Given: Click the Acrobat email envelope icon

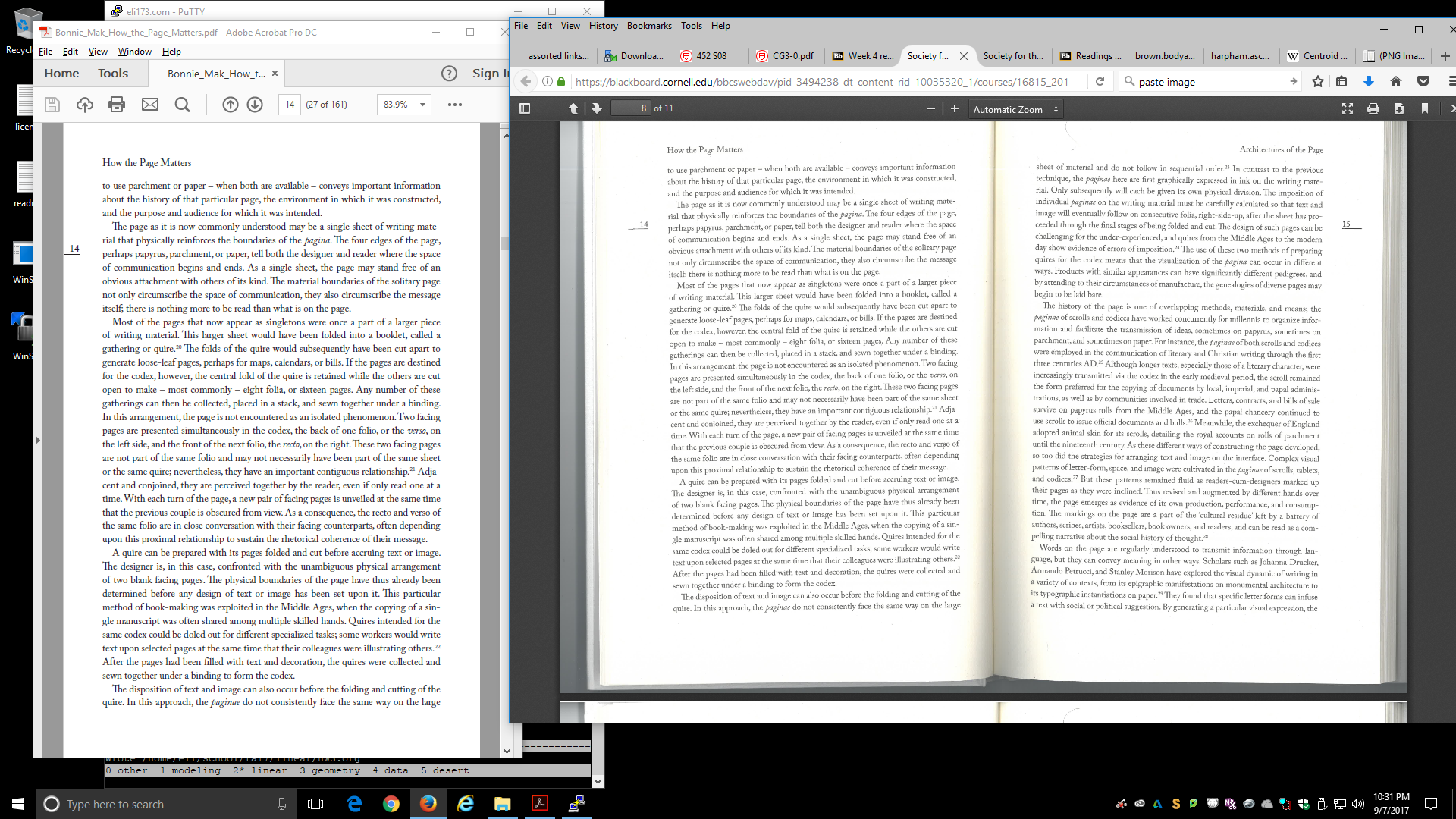Looking at the screenshot, I should coord(150,105).
